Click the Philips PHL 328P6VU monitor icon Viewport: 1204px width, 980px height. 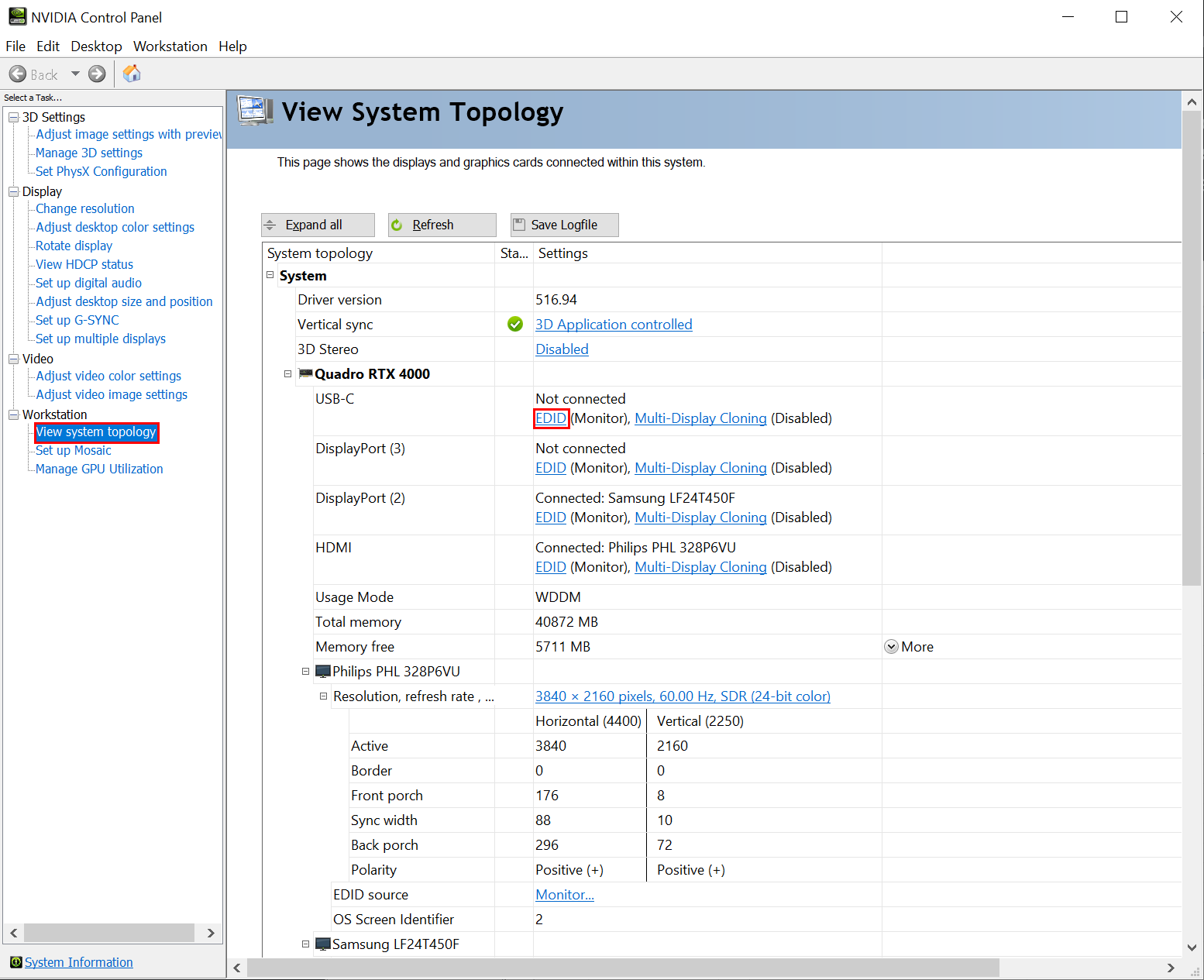click(x=324, y=672)
